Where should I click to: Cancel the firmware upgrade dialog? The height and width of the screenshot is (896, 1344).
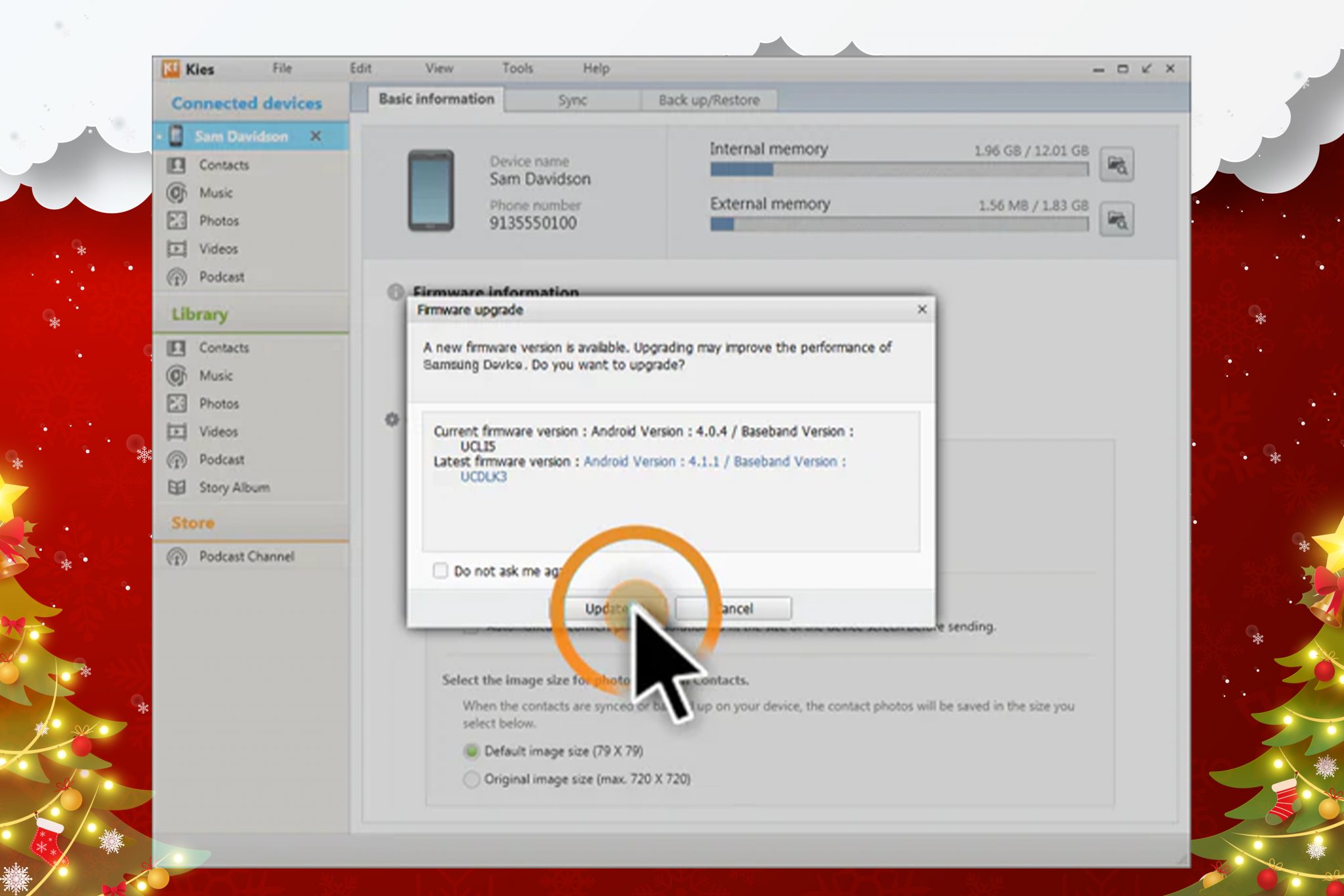[x=734, y=607]
